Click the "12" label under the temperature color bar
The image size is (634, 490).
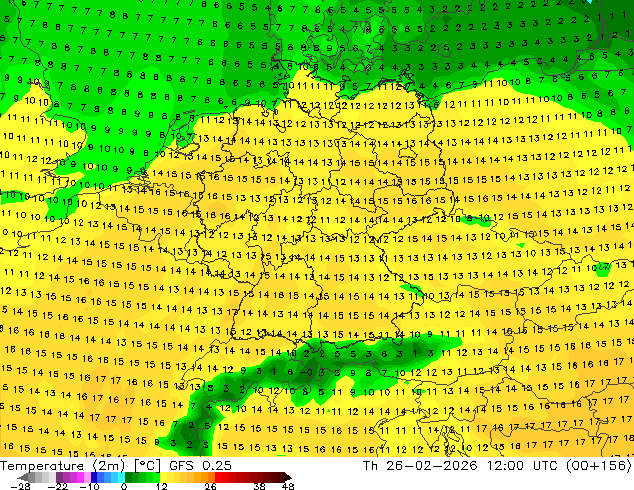click(x=162, y=486)
